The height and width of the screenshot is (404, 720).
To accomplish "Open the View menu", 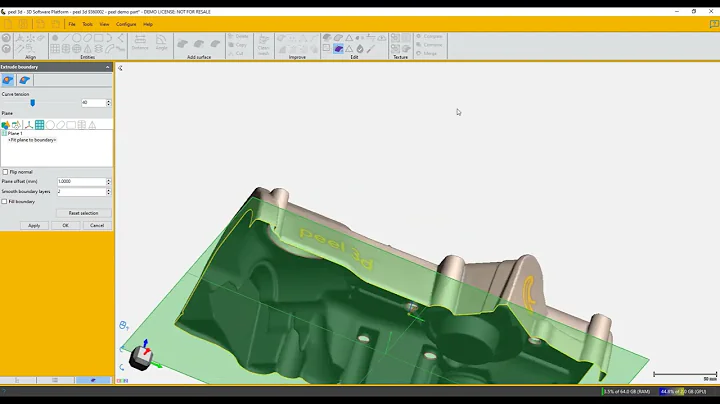I will point(104,24).
